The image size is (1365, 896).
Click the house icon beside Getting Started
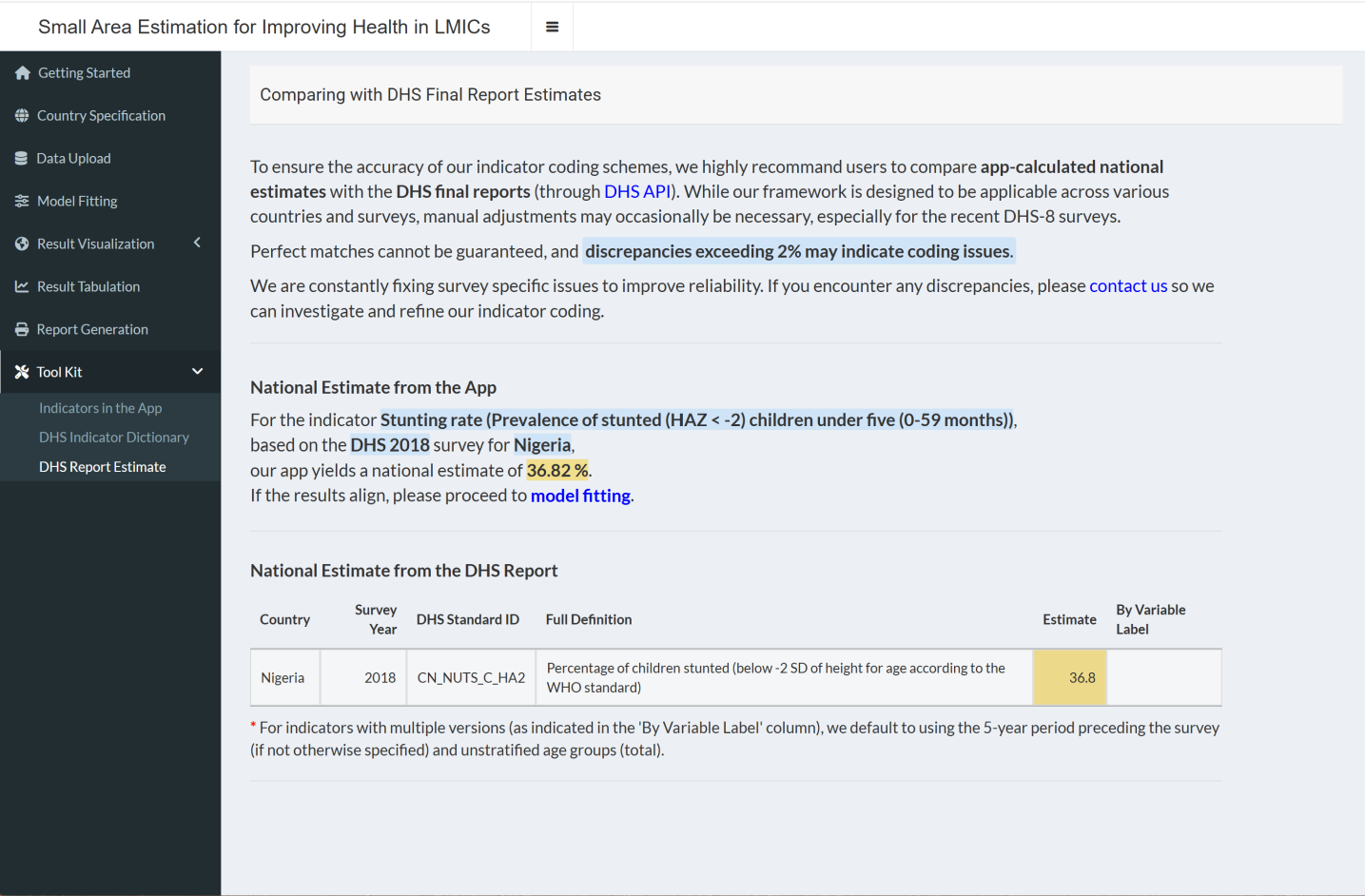[23, 73]
